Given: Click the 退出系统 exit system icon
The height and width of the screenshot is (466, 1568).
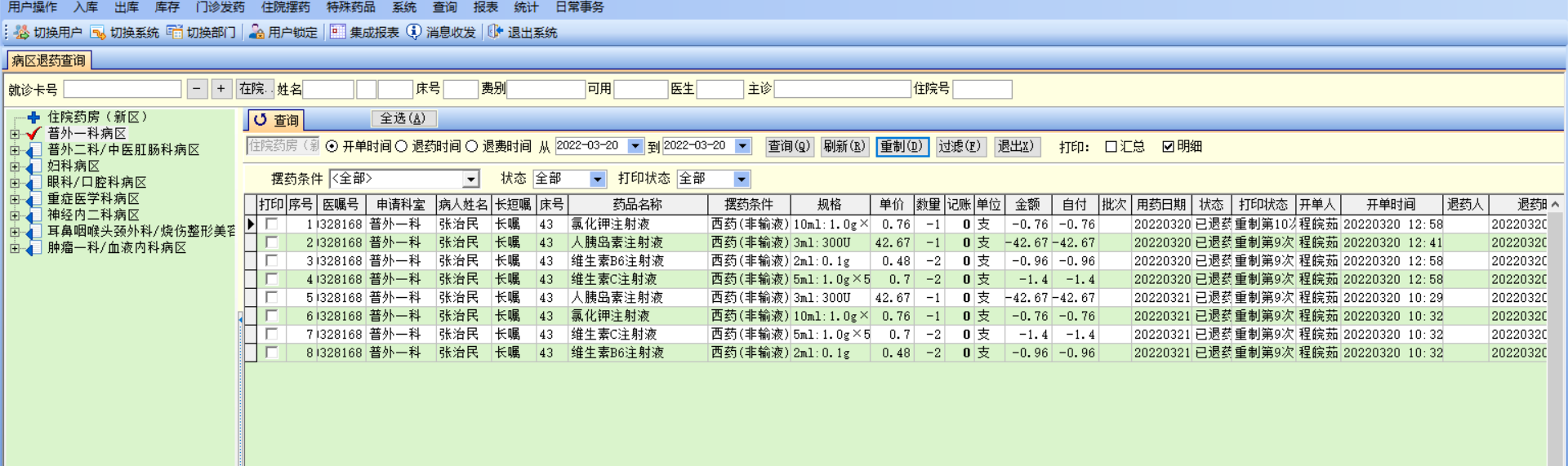Looking at the screenshot, I should (x=495, y=32).
